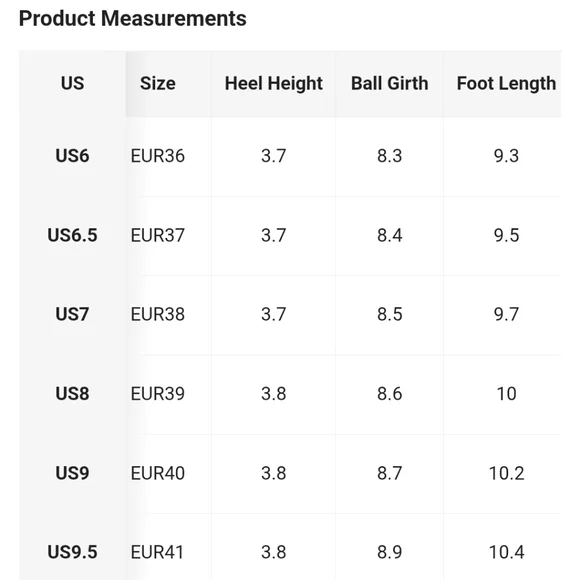580x580 pixels.
Task: Select the US8 row label
Action: pyautogui.click(x=72, y=394)
